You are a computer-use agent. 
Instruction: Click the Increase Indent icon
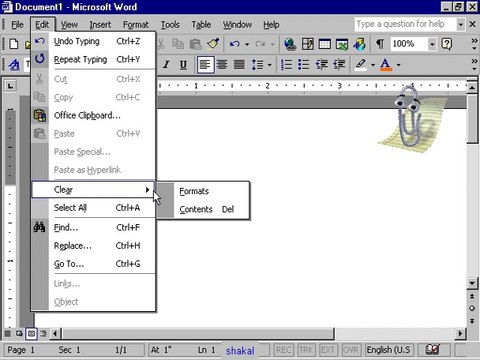point(339,65)
